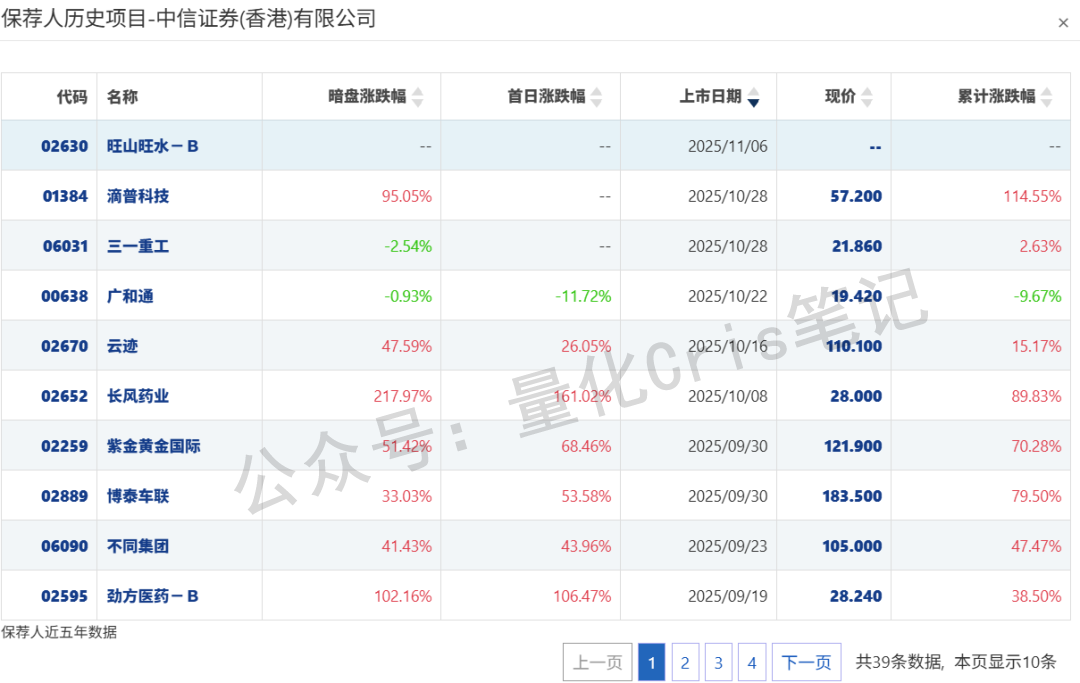Open stock 紫金黄金国际
This screenshot has height=683, width=1080.
[x=154, y=446]
